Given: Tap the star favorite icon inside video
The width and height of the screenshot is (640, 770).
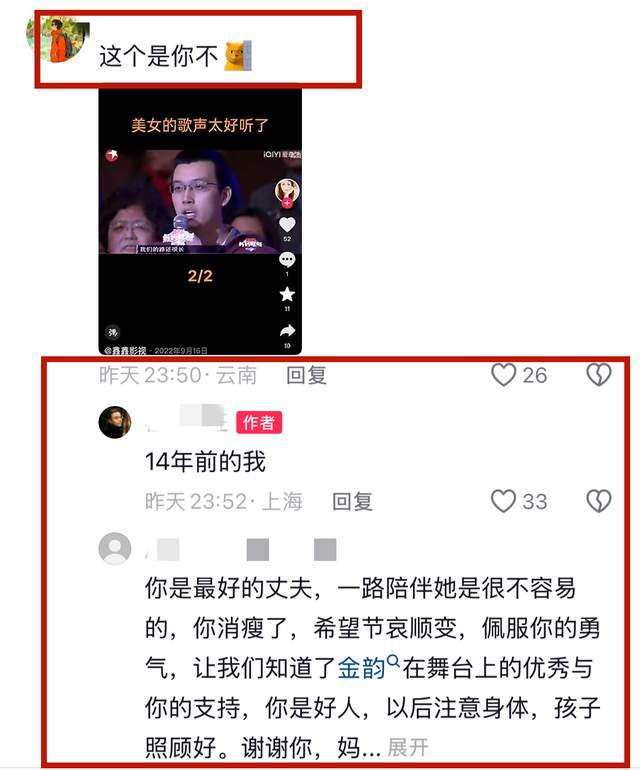Looking at the screenshot, I should tap(287, 295).
